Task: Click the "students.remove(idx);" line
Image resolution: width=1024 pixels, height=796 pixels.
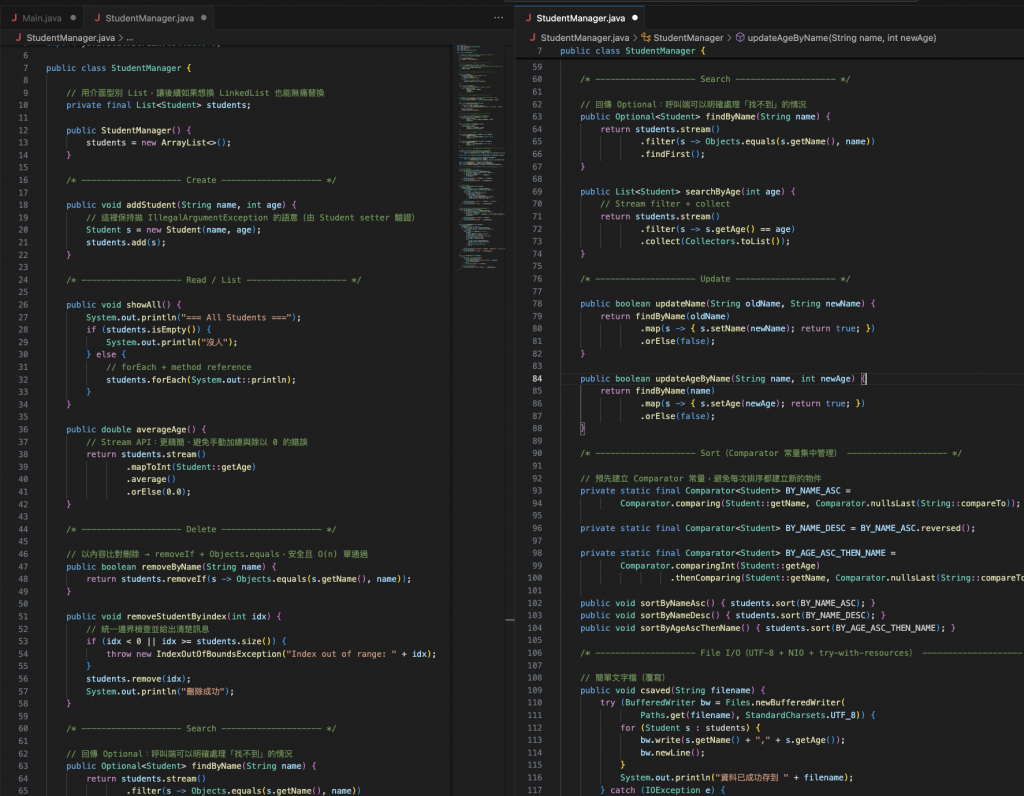Action: (138, 679)
